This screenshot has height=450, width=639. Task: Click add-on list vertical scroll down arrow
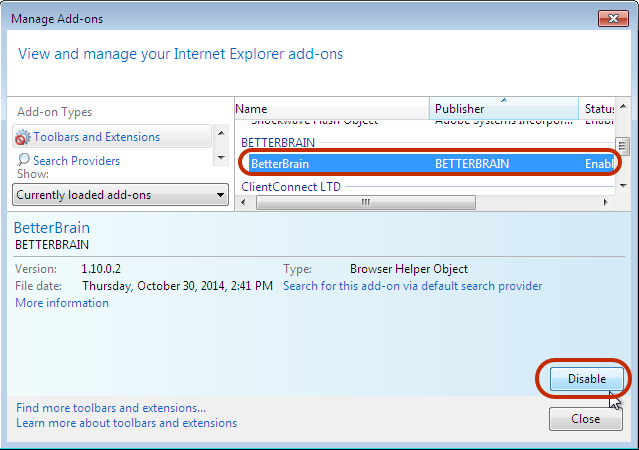pos(623,186)
